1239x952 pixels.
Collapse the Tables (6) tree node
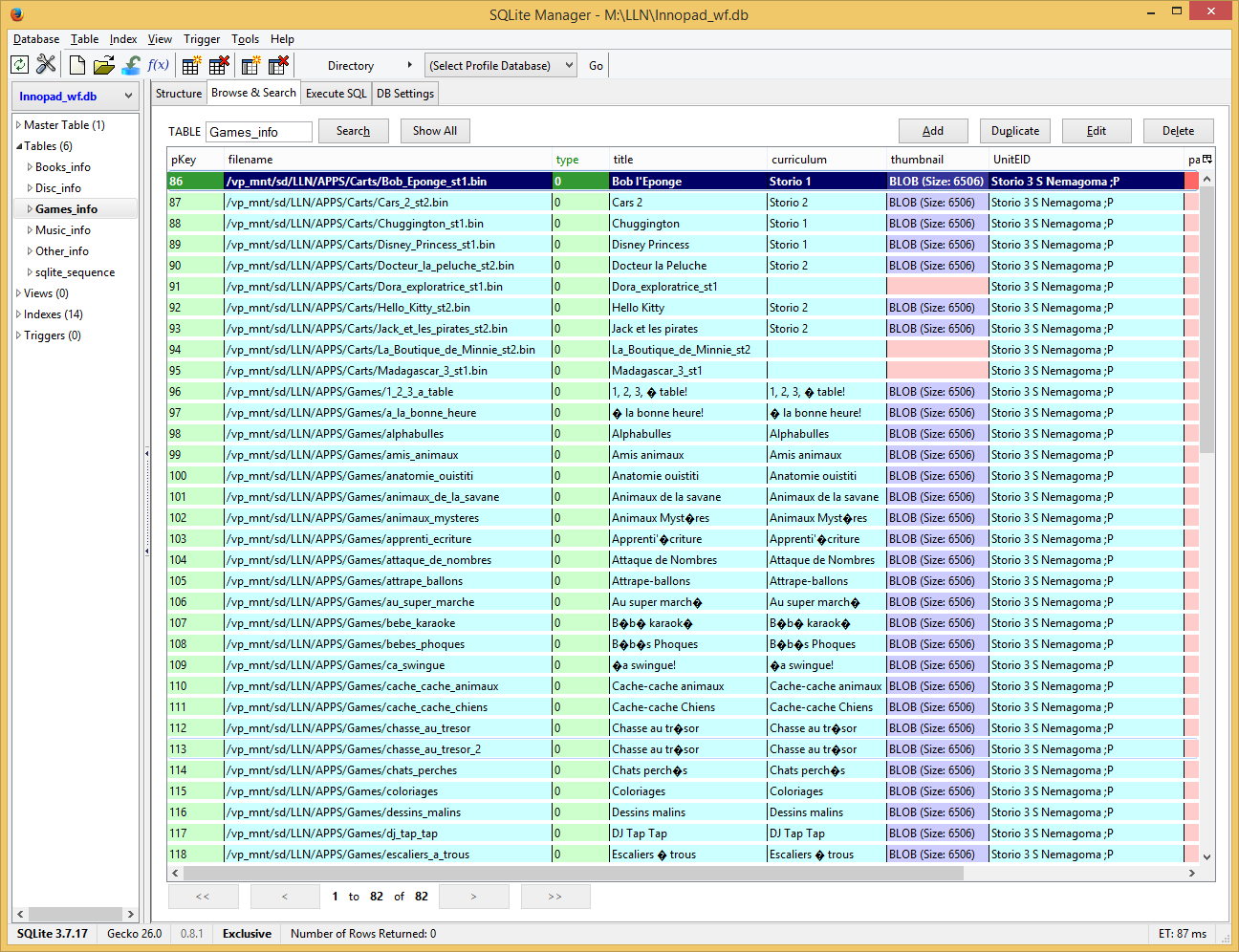[x=18, y=146]
